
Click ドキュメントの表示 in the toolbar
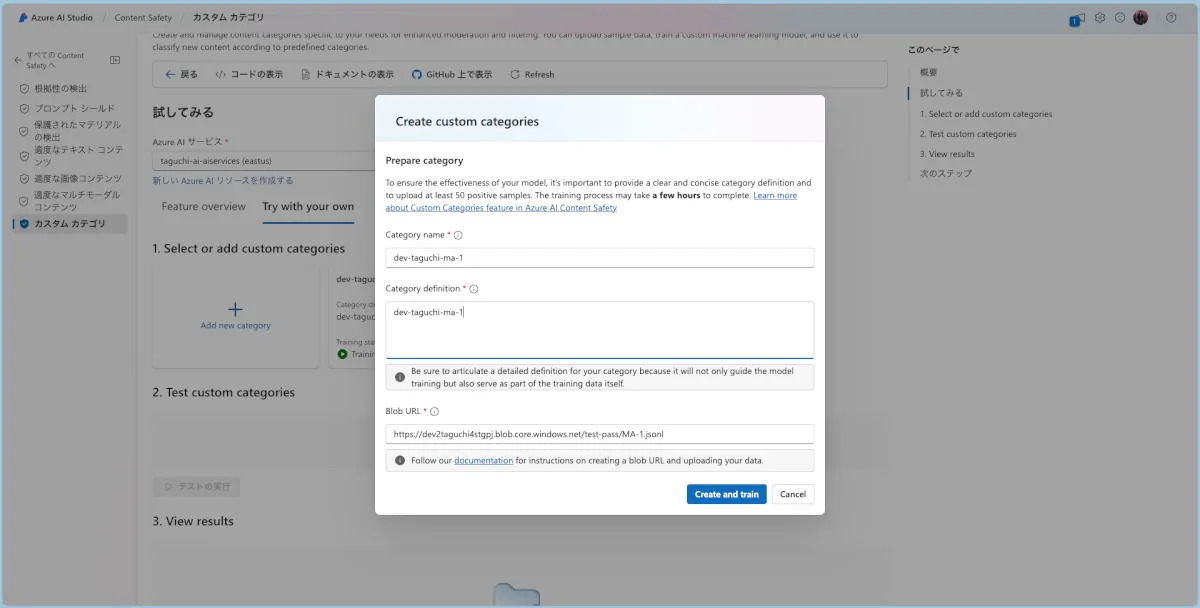coord(347,74)
